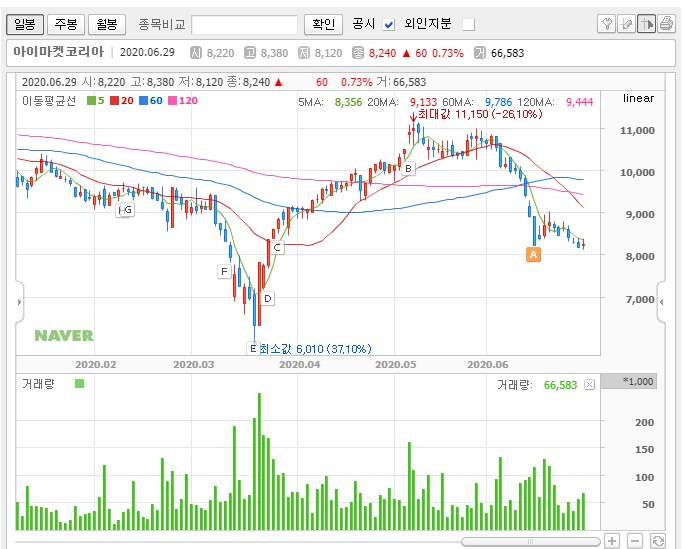Open disclosure marker F on chart

pos(224,271)
